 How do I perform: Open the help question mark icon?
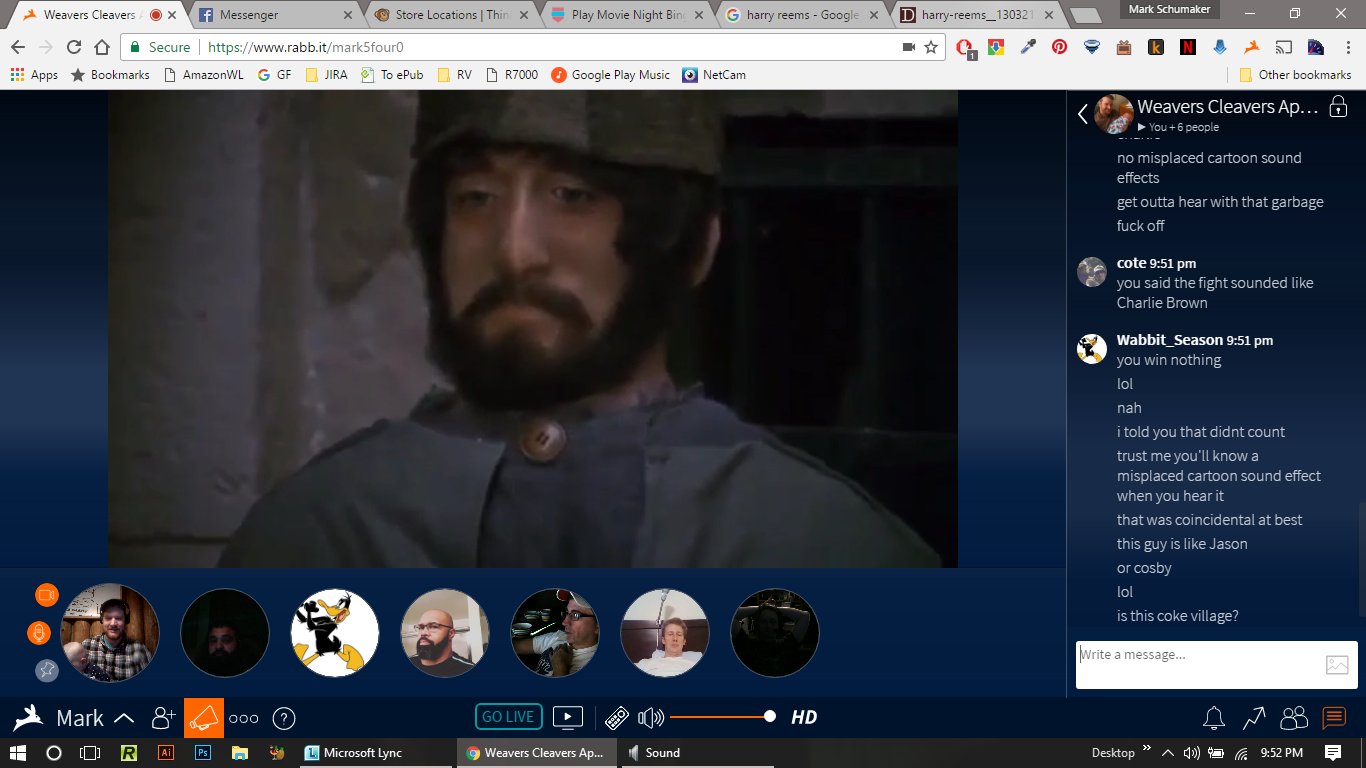coord(284,718)
